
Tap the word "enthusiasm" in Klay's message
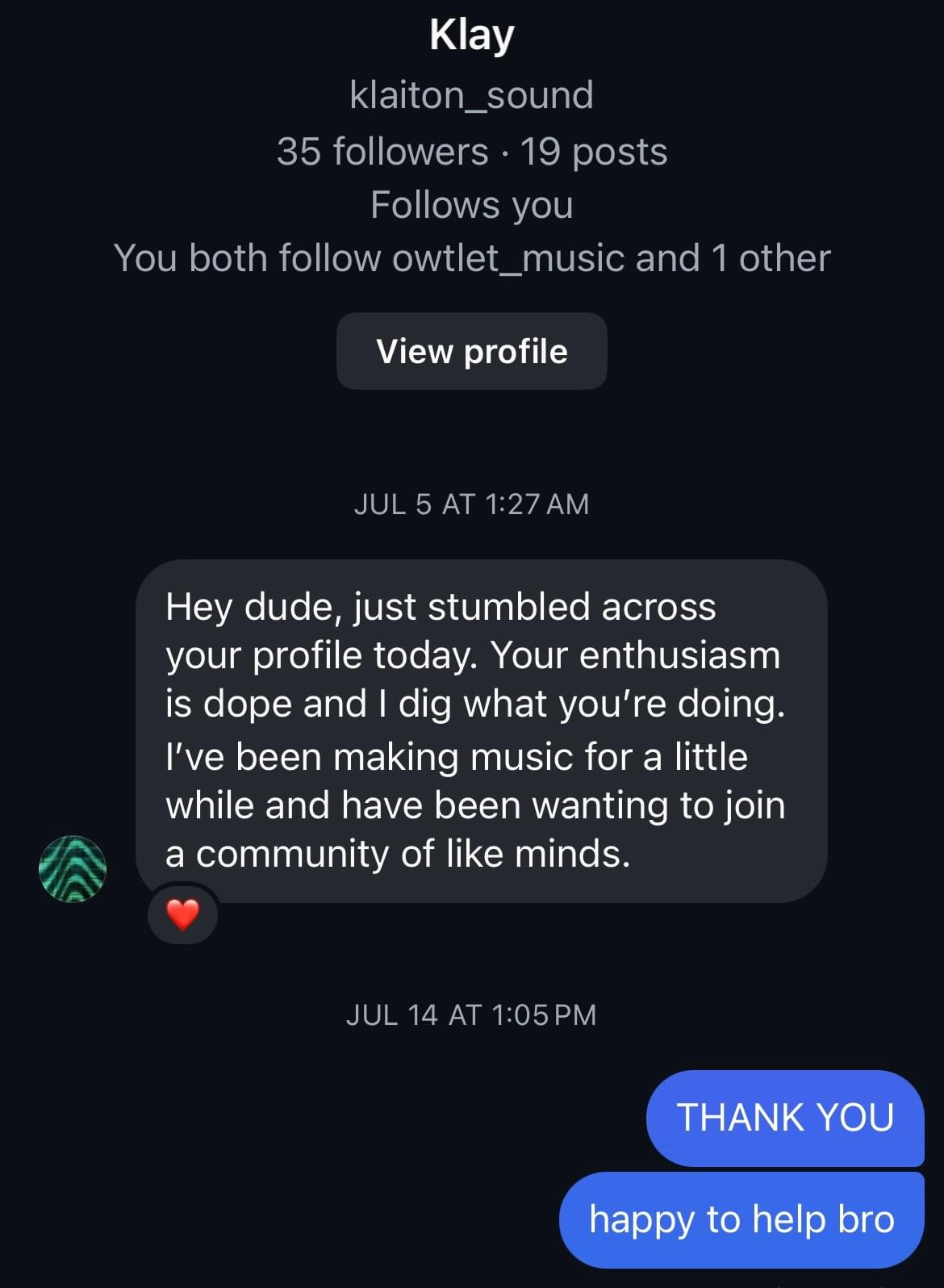(x=680, y=655)
